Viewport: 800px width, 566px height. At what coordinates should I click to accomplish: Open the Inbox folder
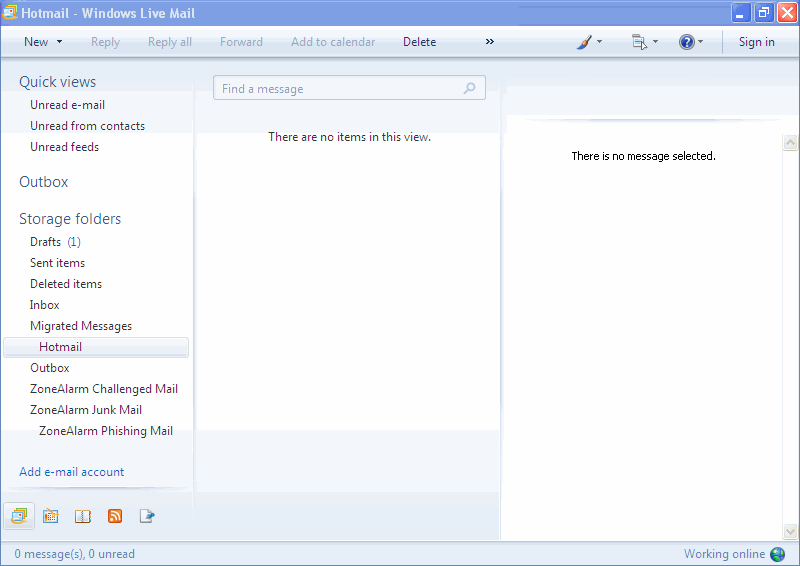tap(44, 305)
